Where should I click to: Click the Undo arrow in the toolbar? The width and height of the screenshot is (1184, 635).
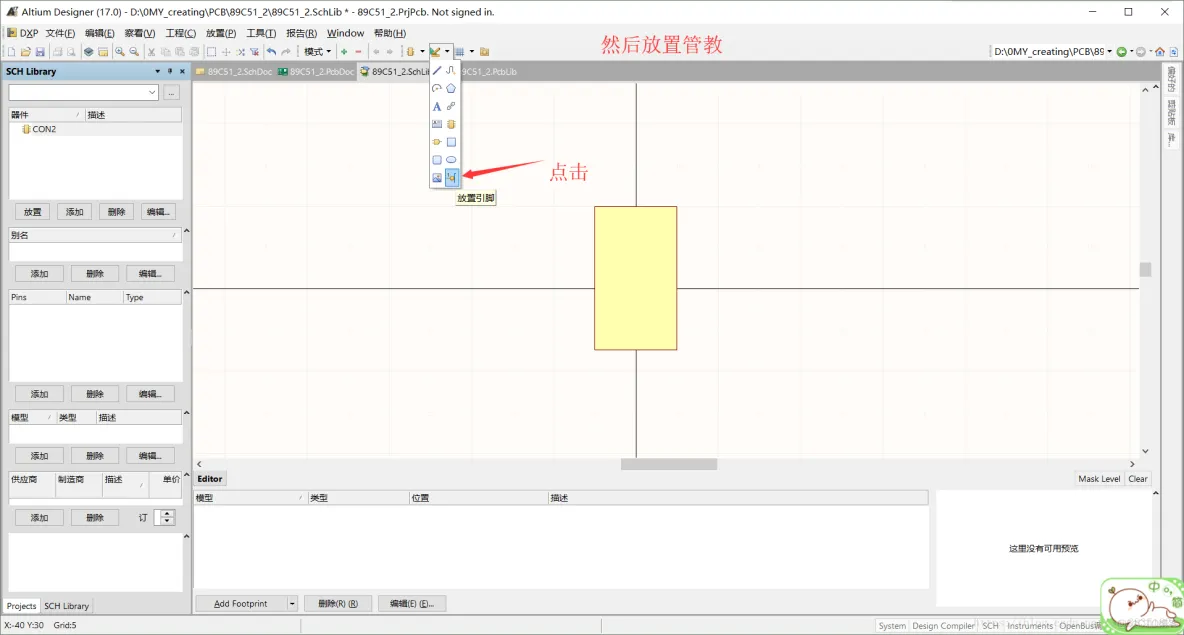[x=272, y=52]
